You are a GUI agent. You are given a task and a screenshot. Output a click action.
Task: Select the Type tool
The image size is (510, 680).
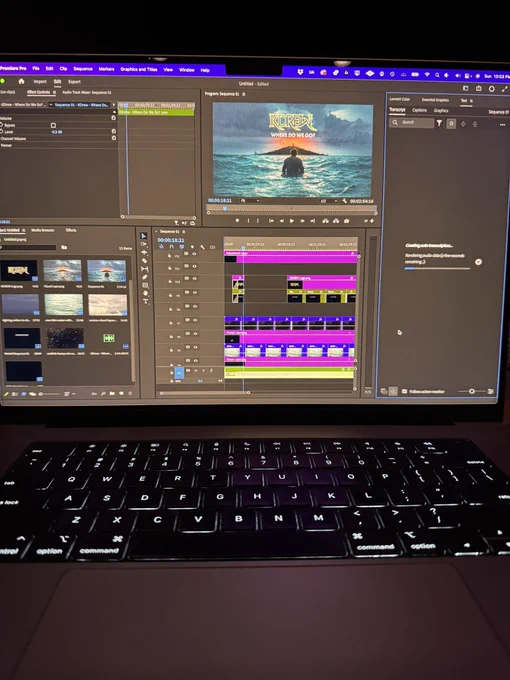(x=146, y=301)
